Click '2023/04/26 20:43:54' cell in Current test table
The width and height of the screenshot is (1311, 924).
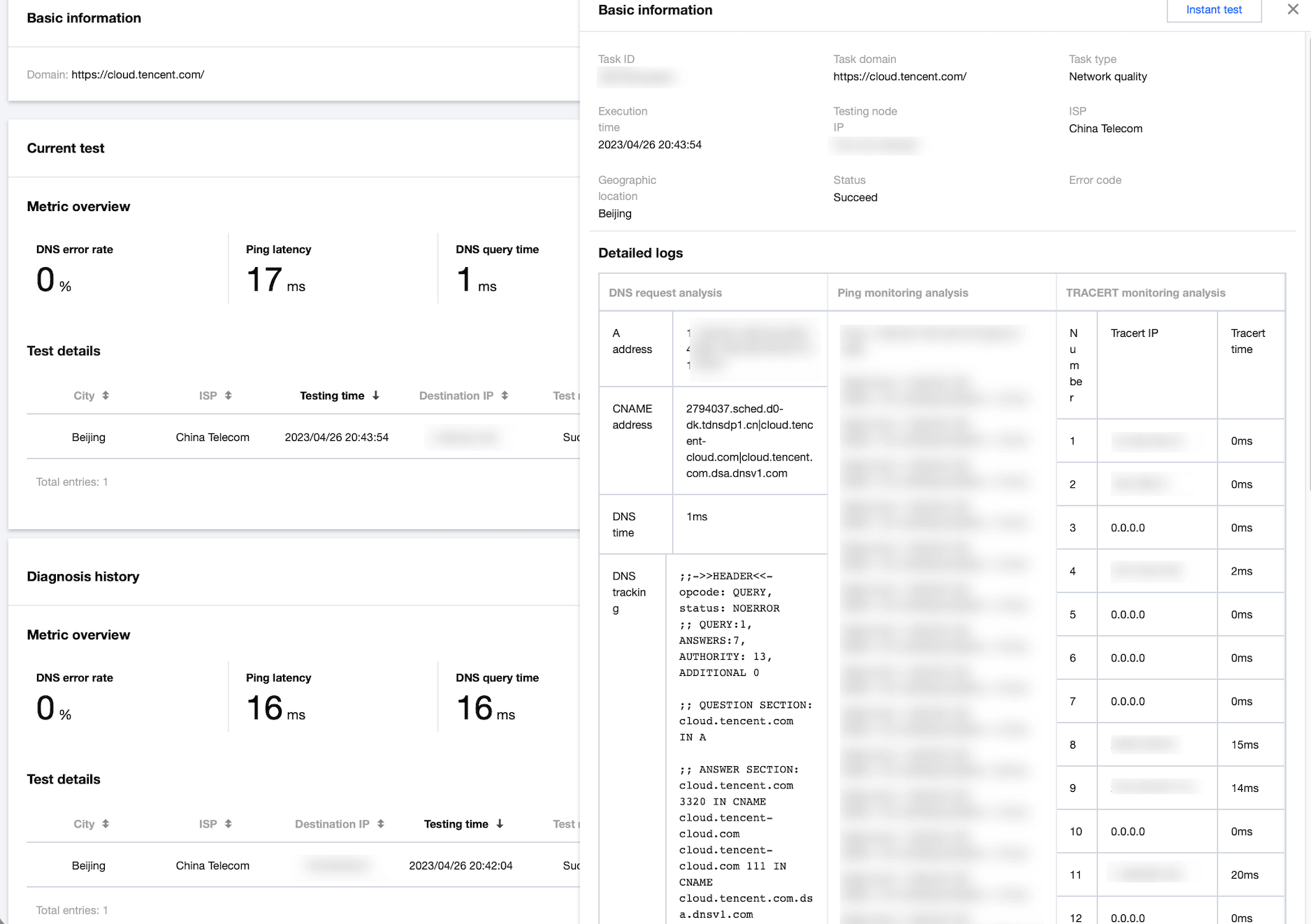tap(337, 438)
